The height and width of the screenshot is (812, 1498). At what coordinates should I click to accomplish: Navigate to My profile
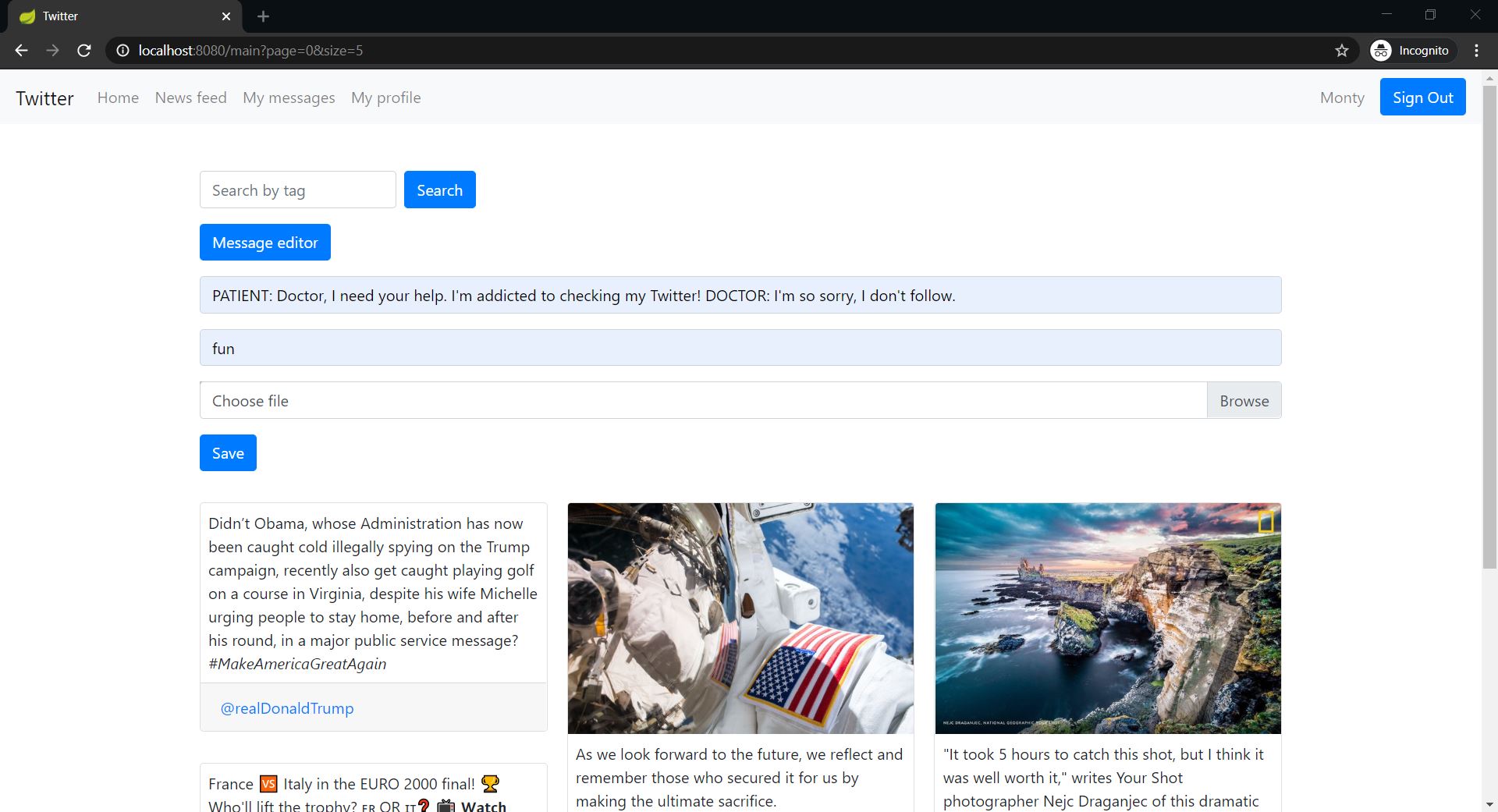tap(385, 98)
